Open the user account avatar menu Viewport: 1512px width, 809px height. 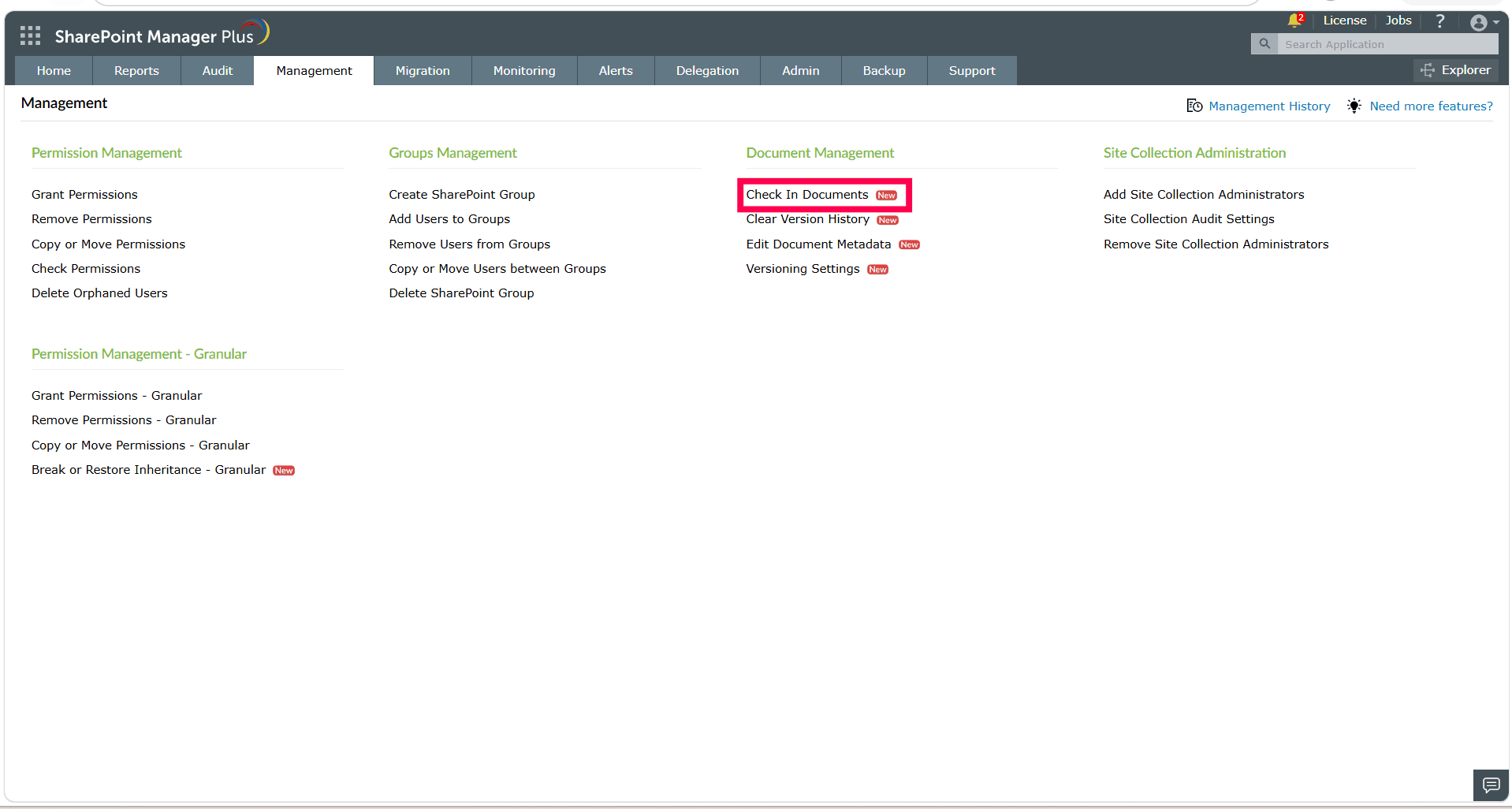(x=1484, y=22)
